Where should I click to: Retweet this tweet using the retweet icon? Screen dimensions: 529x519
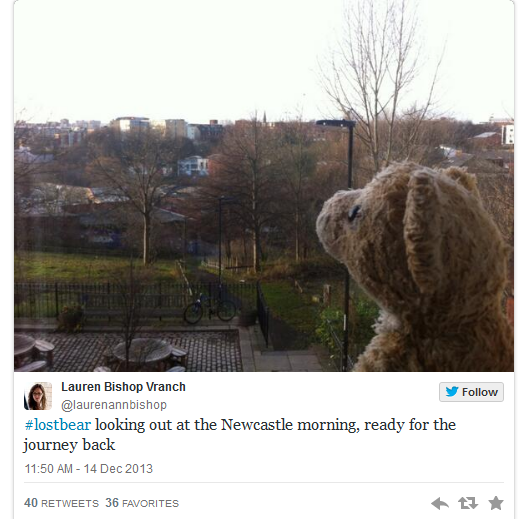pos(468,503)
